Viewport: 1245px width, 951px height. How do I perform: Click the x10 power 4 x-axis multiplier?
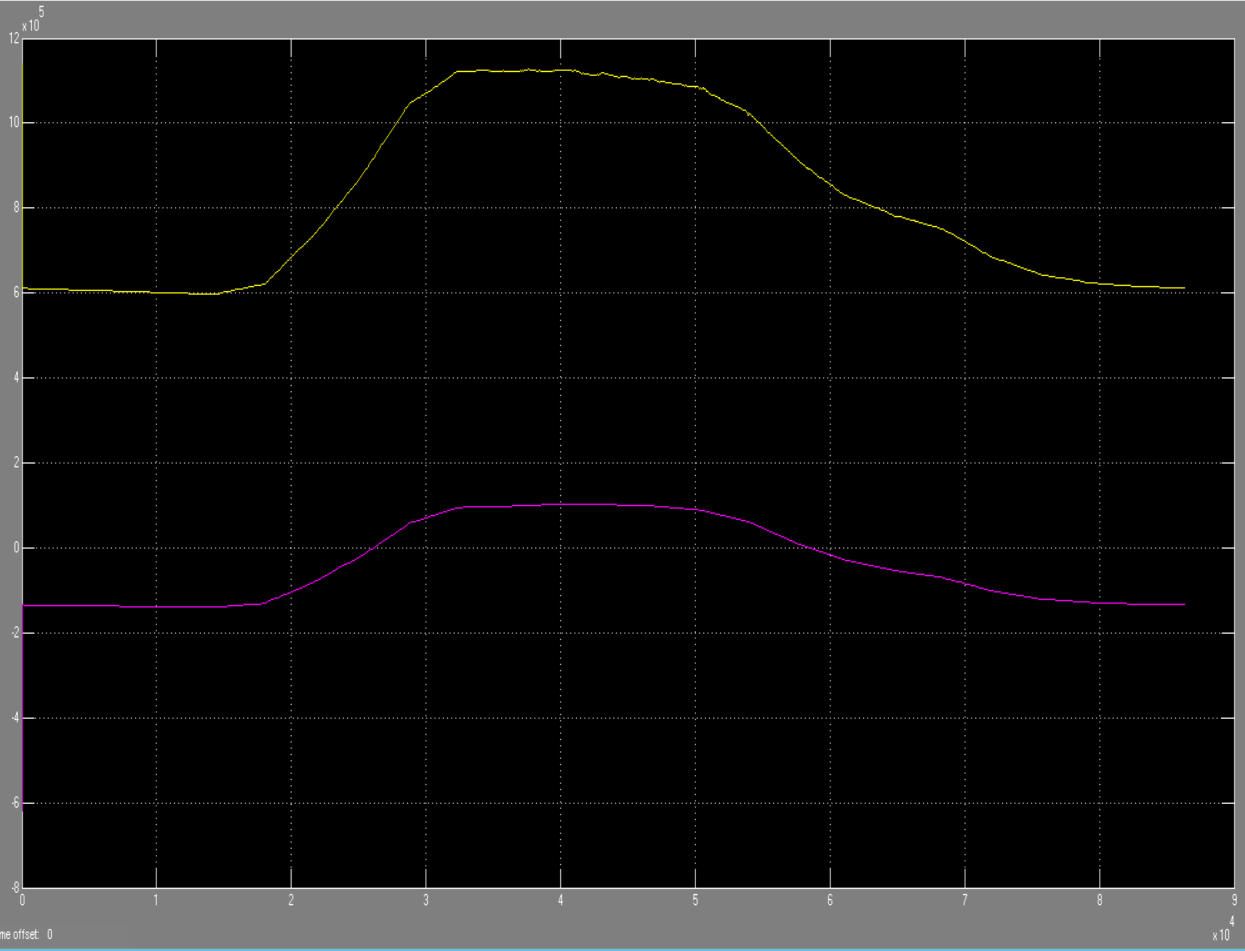click(x=1222, y=928)
